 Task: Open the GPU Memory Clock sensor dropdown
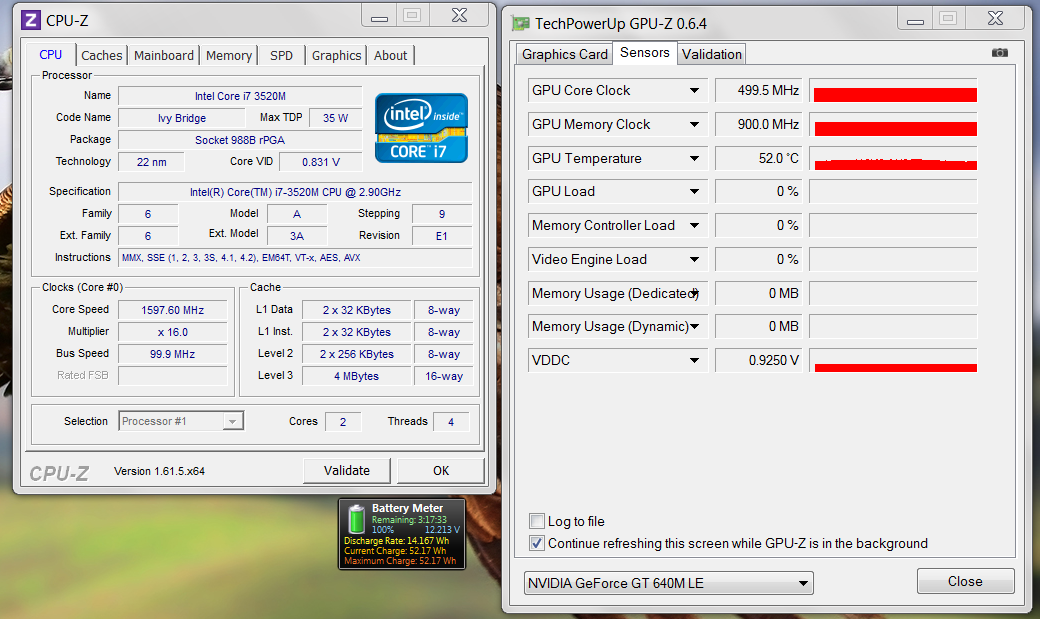694,124
